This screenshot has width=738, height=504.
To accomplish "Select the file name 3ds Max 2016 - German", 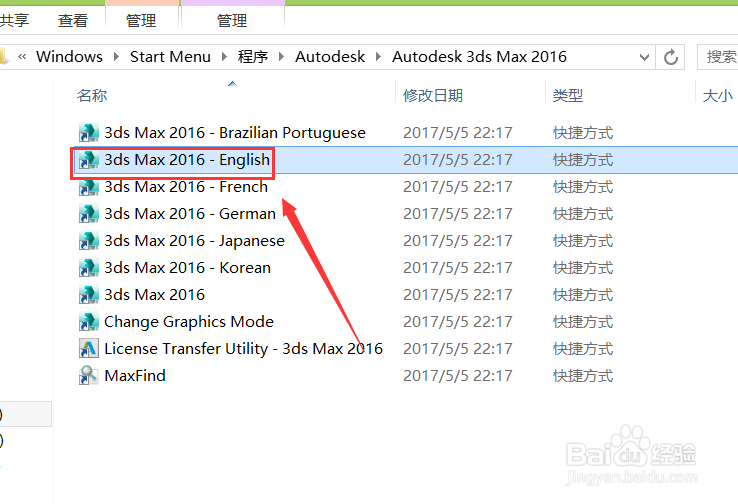I will click(x=190, y=214).
